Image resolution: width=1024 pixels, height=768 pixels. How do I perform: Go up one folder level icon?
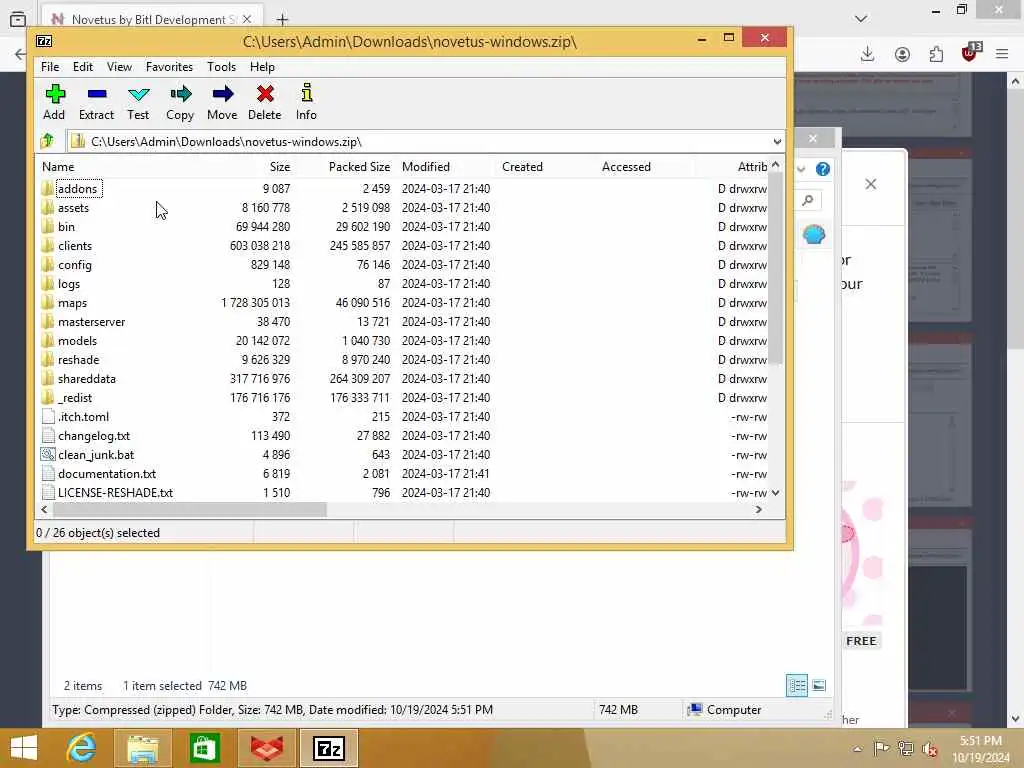[48, 141]
